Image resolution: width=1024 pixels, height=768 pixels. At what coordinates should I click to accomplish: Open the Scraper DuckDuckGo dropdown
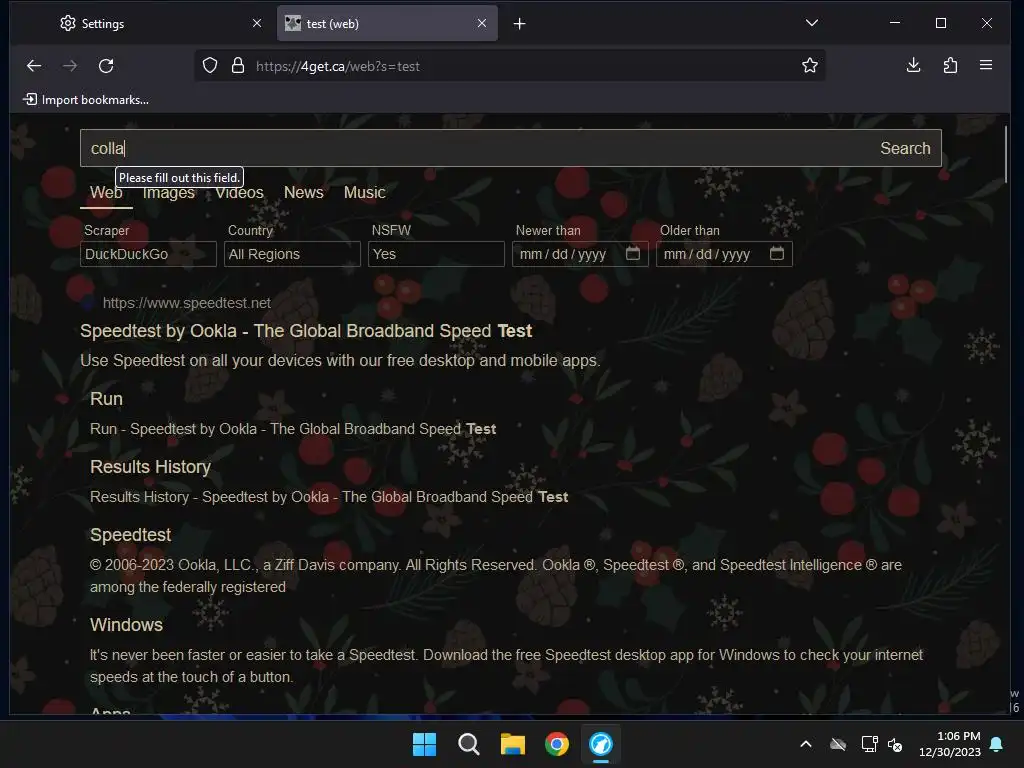tap(148, 254)
